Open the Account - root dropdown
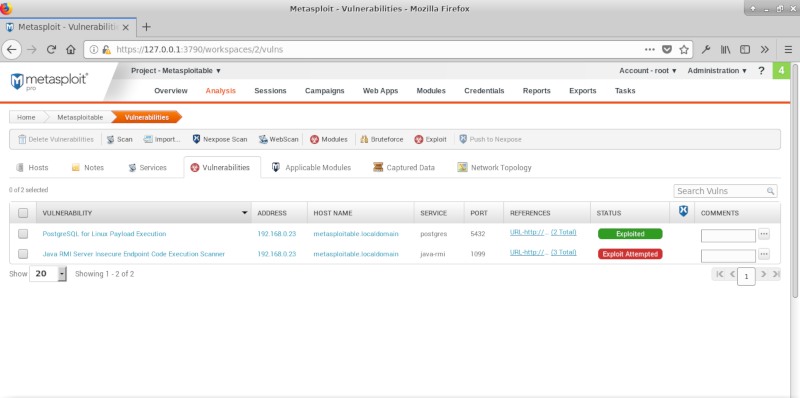The image size is (800, 398). click(647, 71)
